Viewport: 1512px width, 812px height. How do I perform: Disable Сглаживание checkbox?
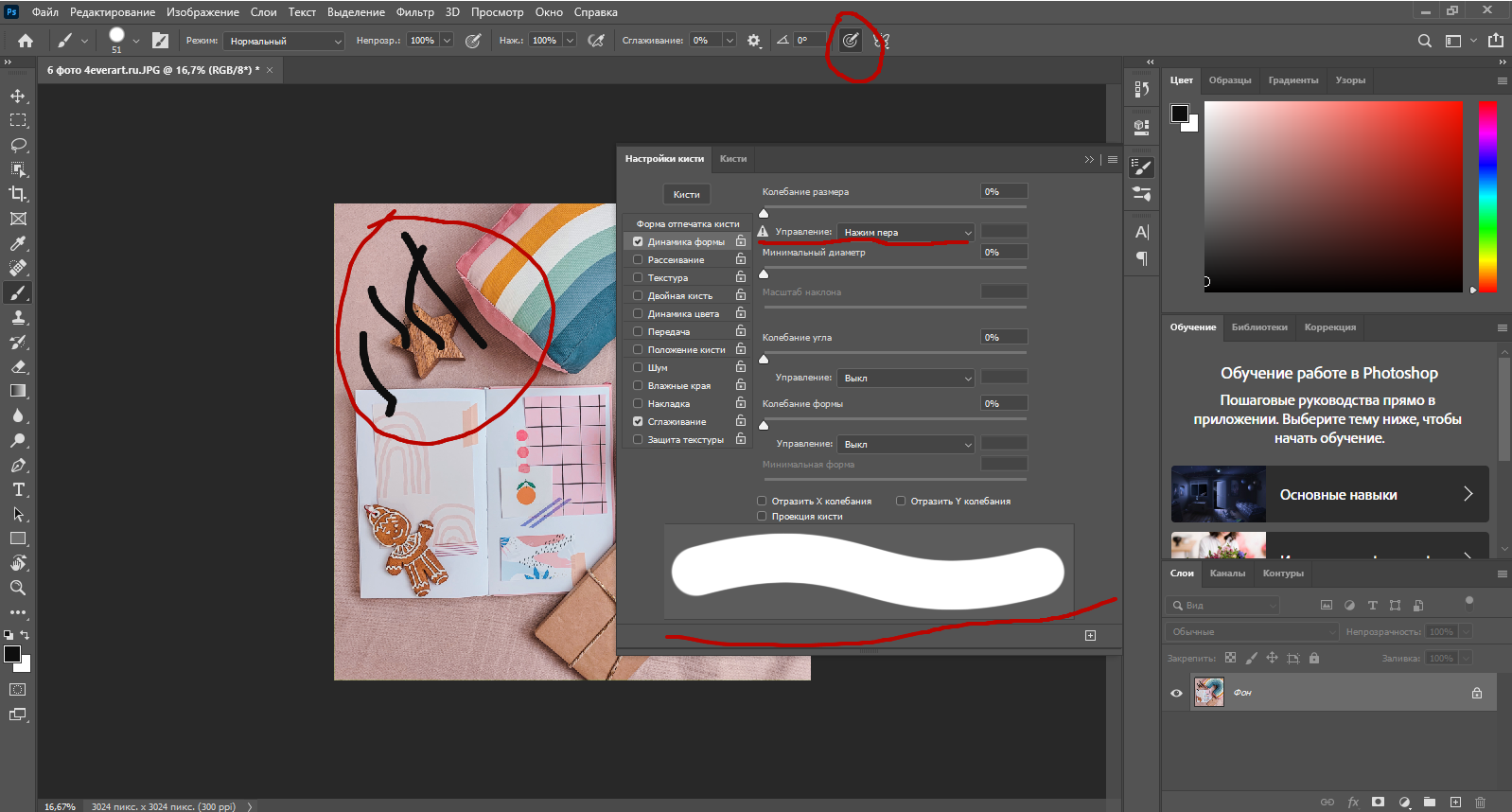coord(638,421)
